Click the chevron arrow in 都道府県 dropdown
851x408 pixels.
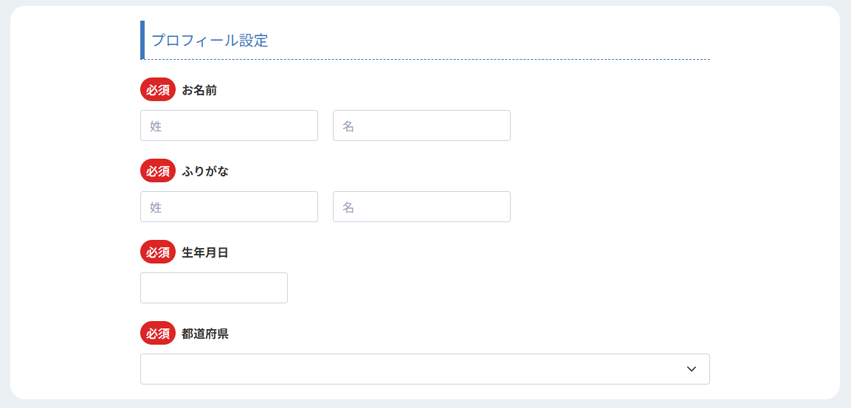pyautogui.click(x=691, y=369)
